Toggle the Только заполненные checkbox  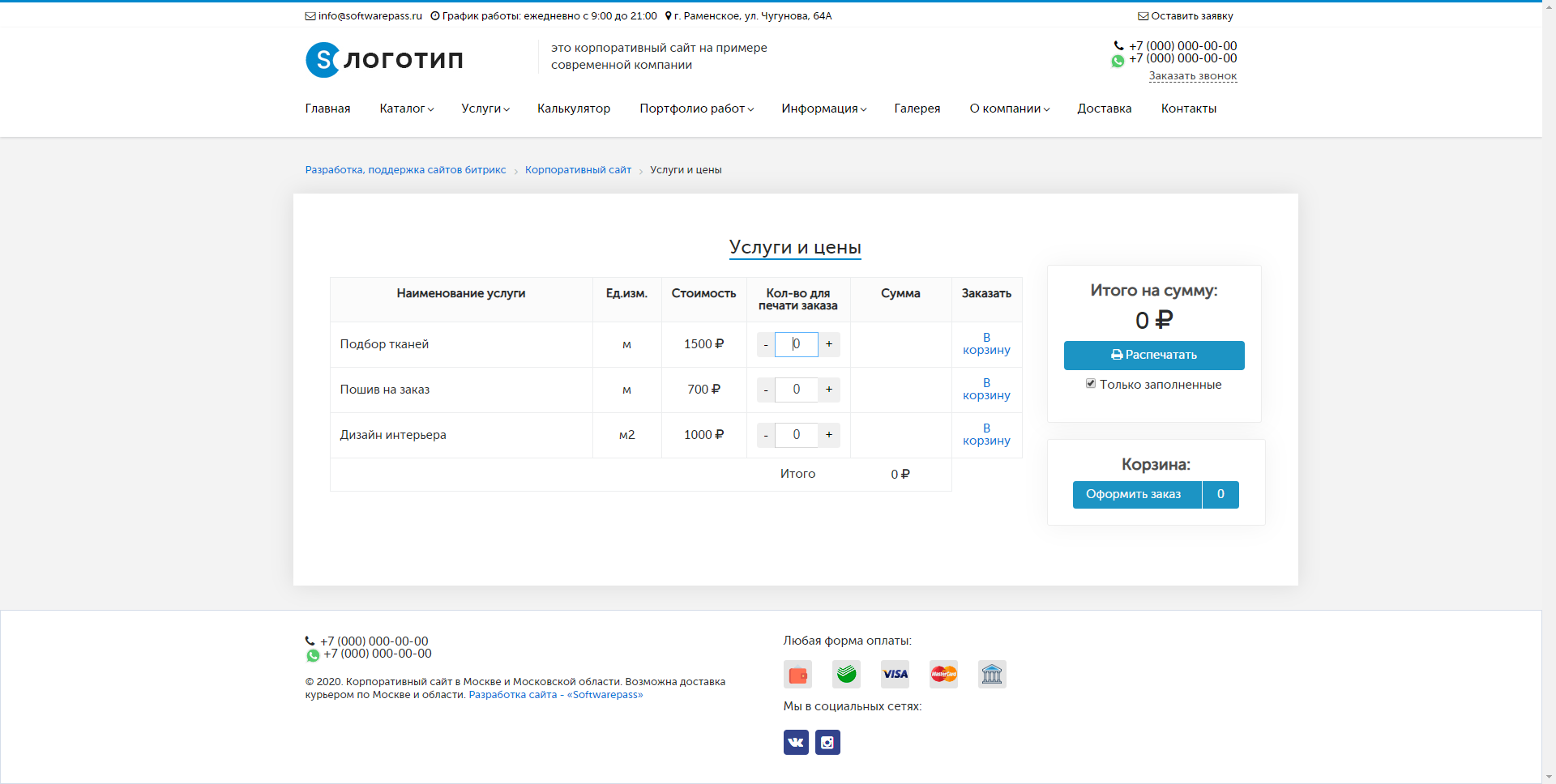coord(1091,384)
